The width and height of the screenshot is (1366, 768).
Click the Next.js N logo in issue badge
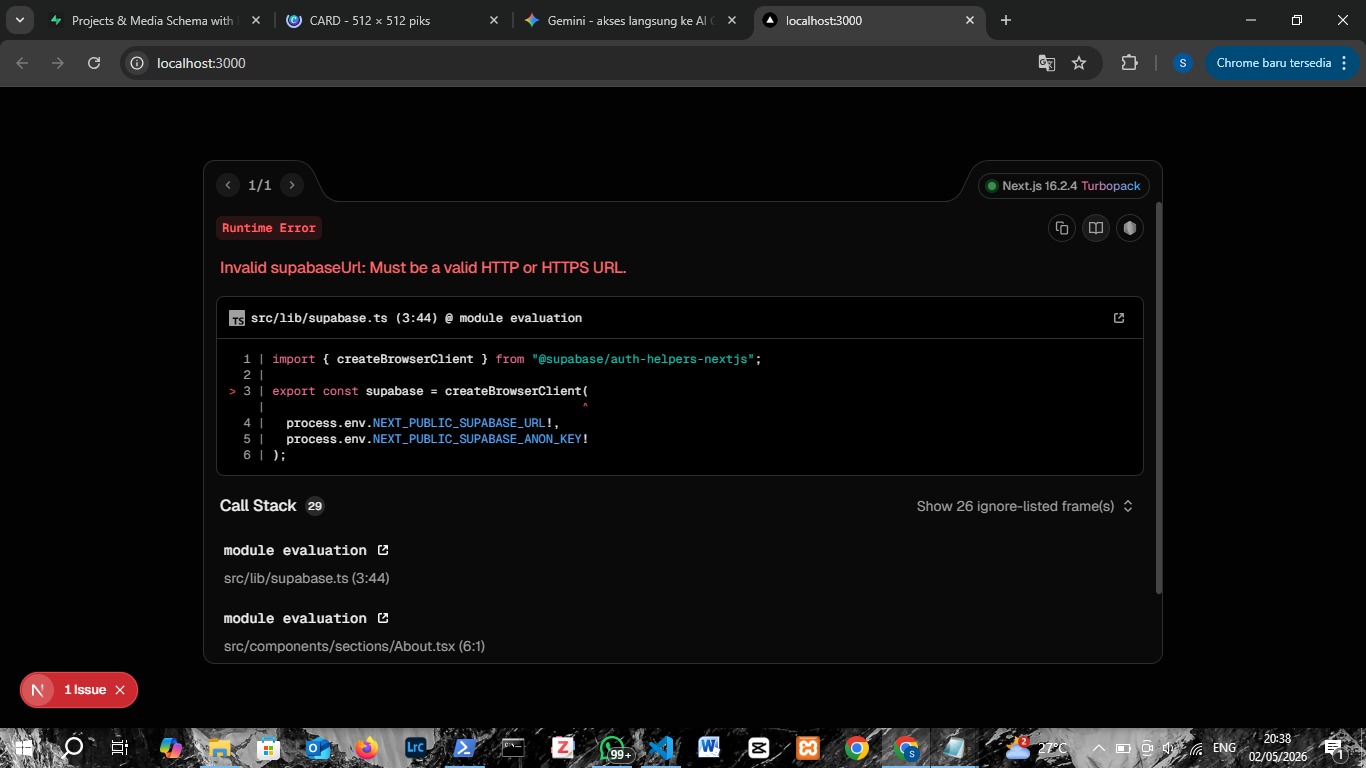click(x=38, y=690)
